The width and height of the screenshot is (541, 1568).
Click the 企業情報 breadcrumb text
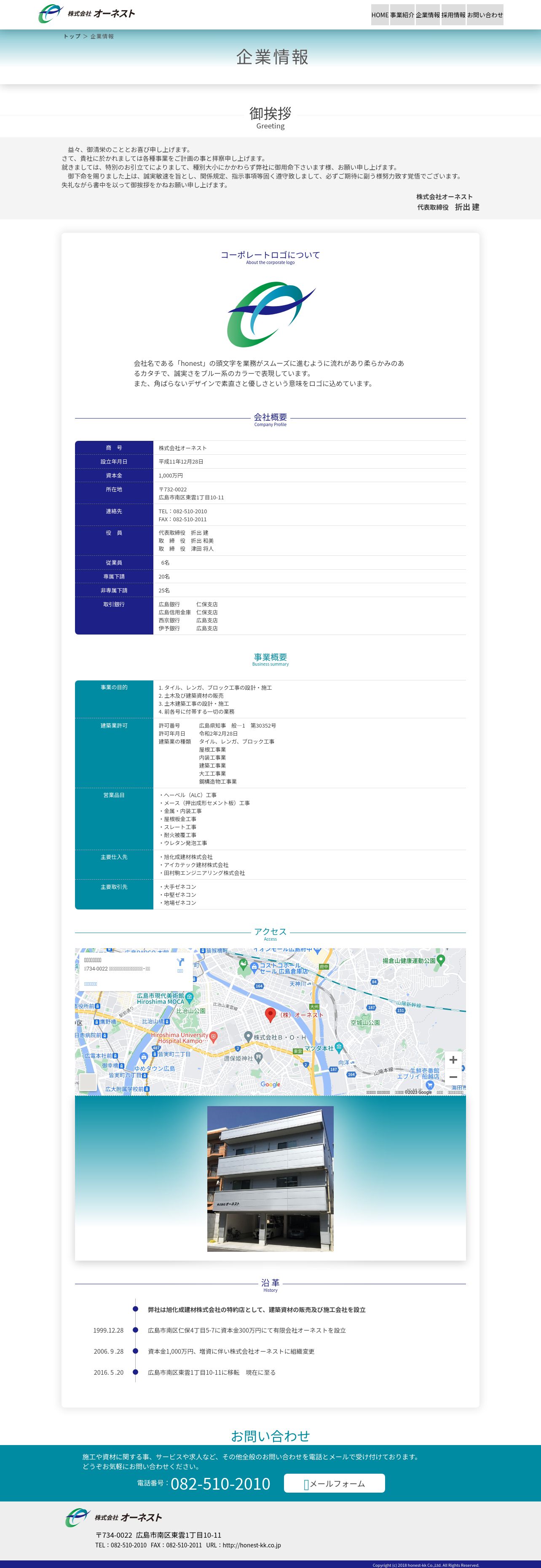coord(102,37)
